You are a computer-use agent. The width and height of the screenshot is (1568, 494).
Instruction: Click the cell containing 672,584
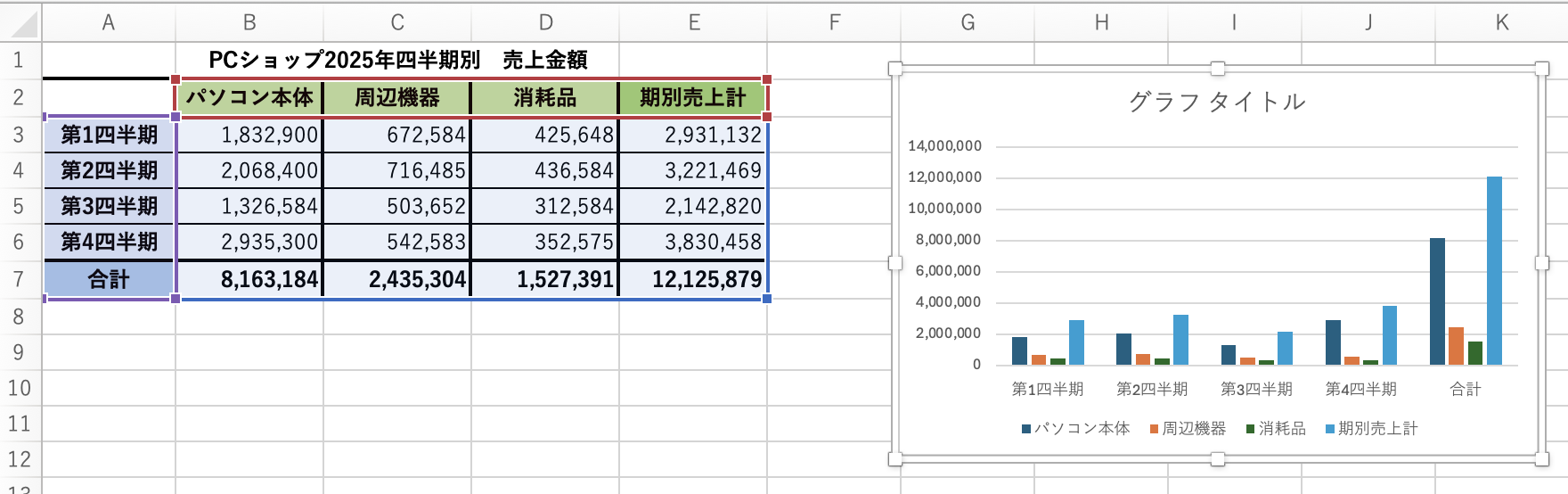[x=397, y=135]
